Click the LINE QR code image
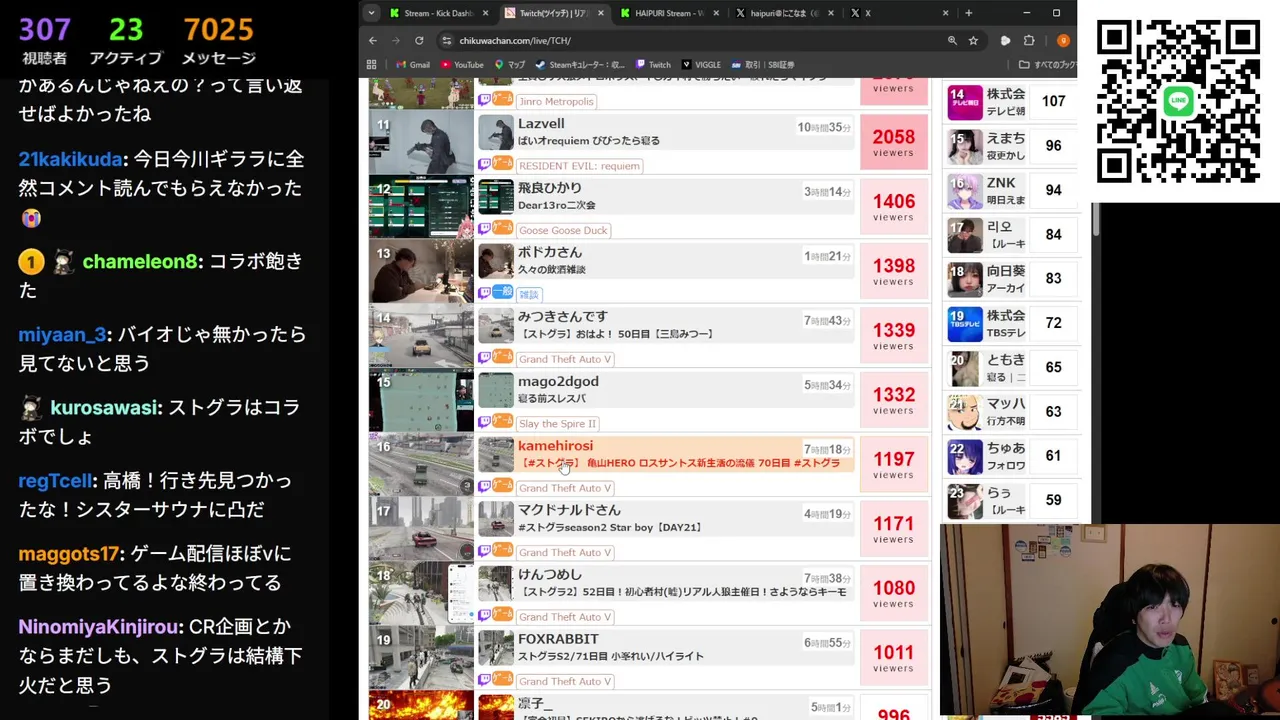Image resolution: width=1280 pixels, height=720 pixels. click(x=1178, y=101)
